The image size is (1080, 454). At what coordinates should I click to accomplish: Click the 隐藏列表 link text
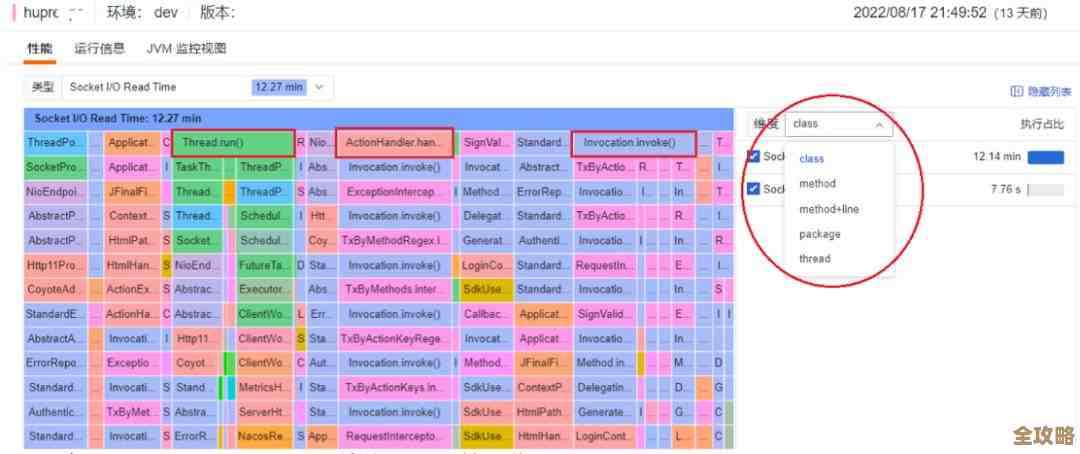coord(1049,91)
